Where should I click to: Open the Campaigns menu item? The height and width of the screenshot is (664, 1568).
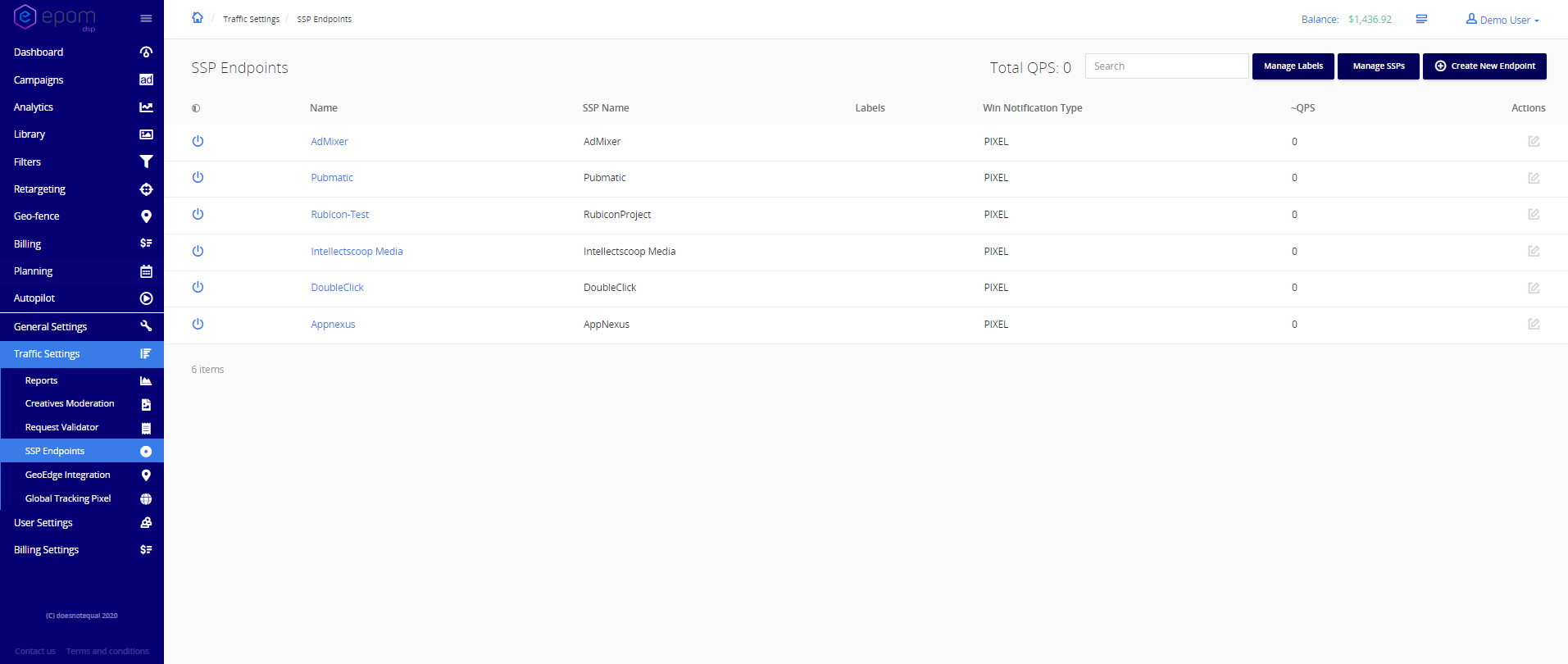coord(82,80)
